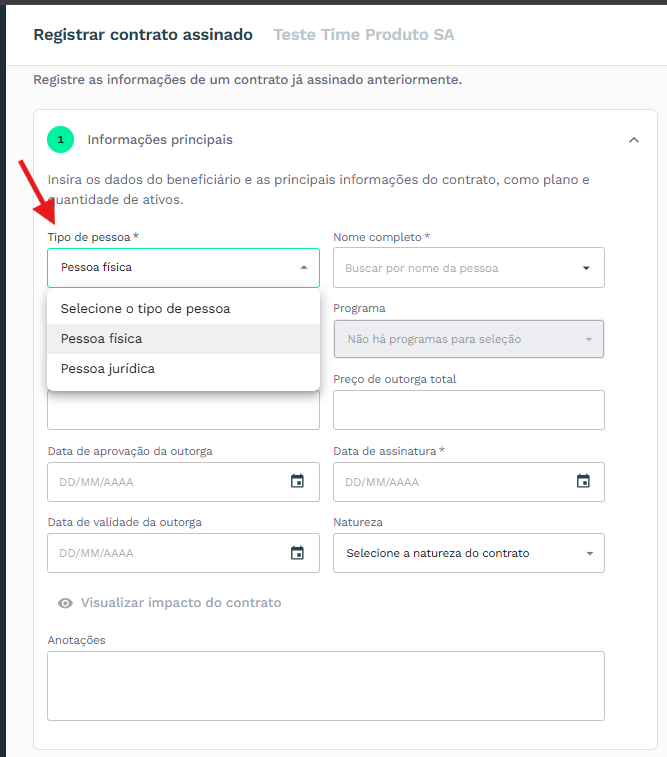Click the disabled Programa dropdown
Image resolution: width=667 pixels, height=757 pixels.
(469, 339)
